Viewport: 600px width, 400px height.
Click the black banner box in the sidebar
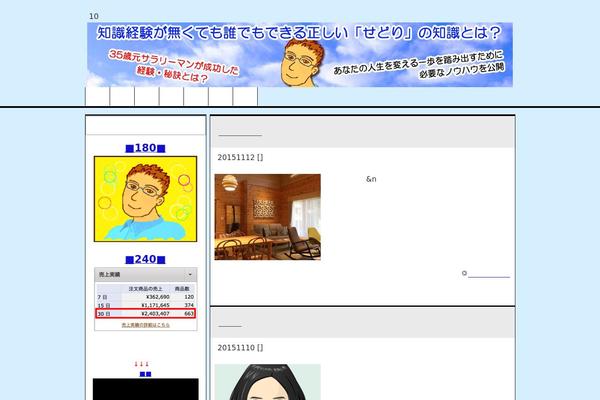pyautogui.click(x=145, y=389)
